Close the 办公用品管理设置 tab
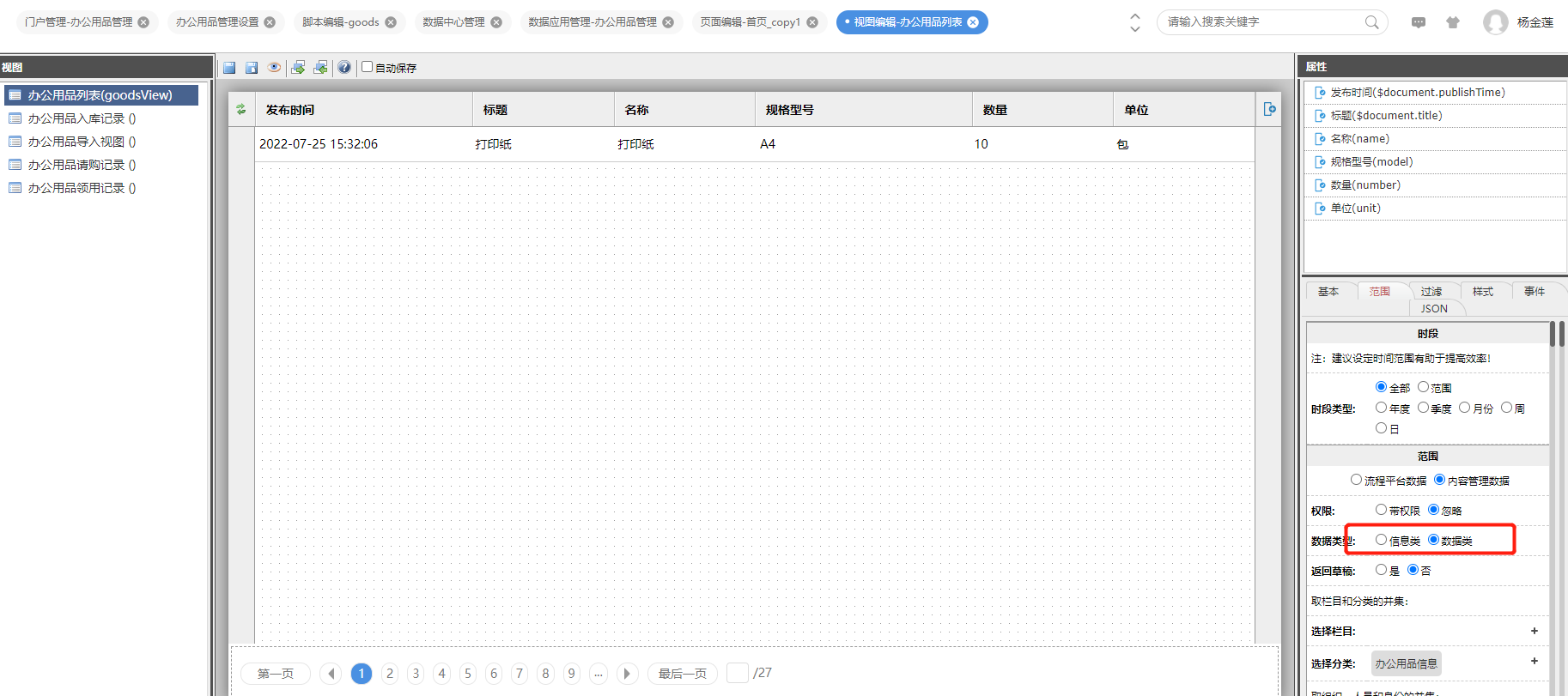 tap(270, 22)
